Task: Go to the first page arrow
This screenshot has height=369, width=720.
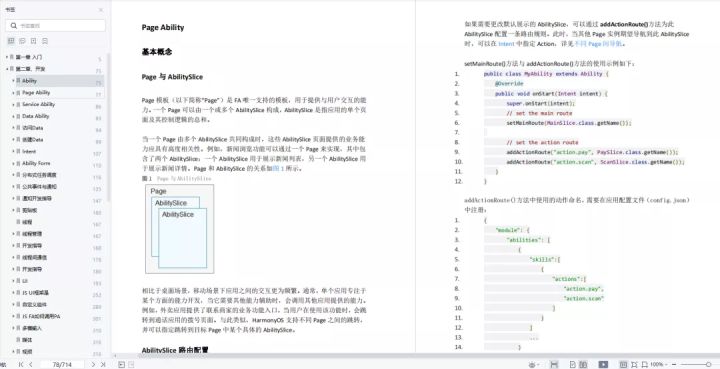Action: click(x=21, y=364)
